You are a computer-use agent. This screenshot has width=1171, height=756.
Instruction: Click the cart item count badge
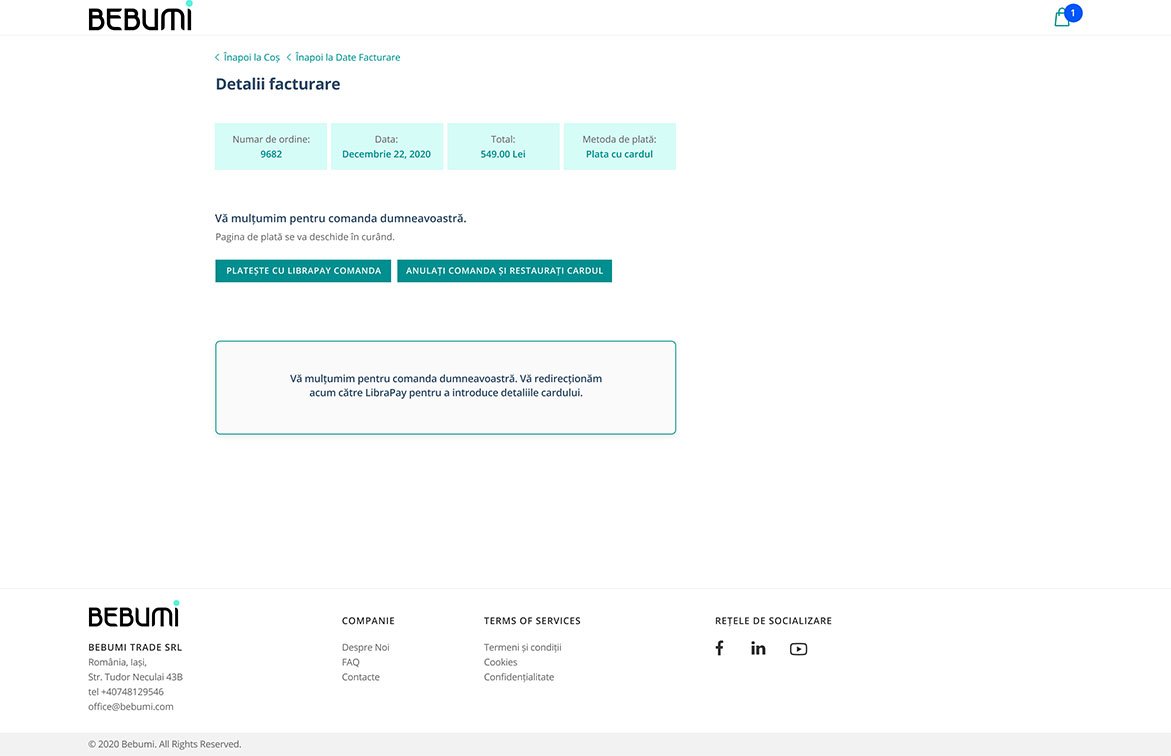(x=1073, y=13)
